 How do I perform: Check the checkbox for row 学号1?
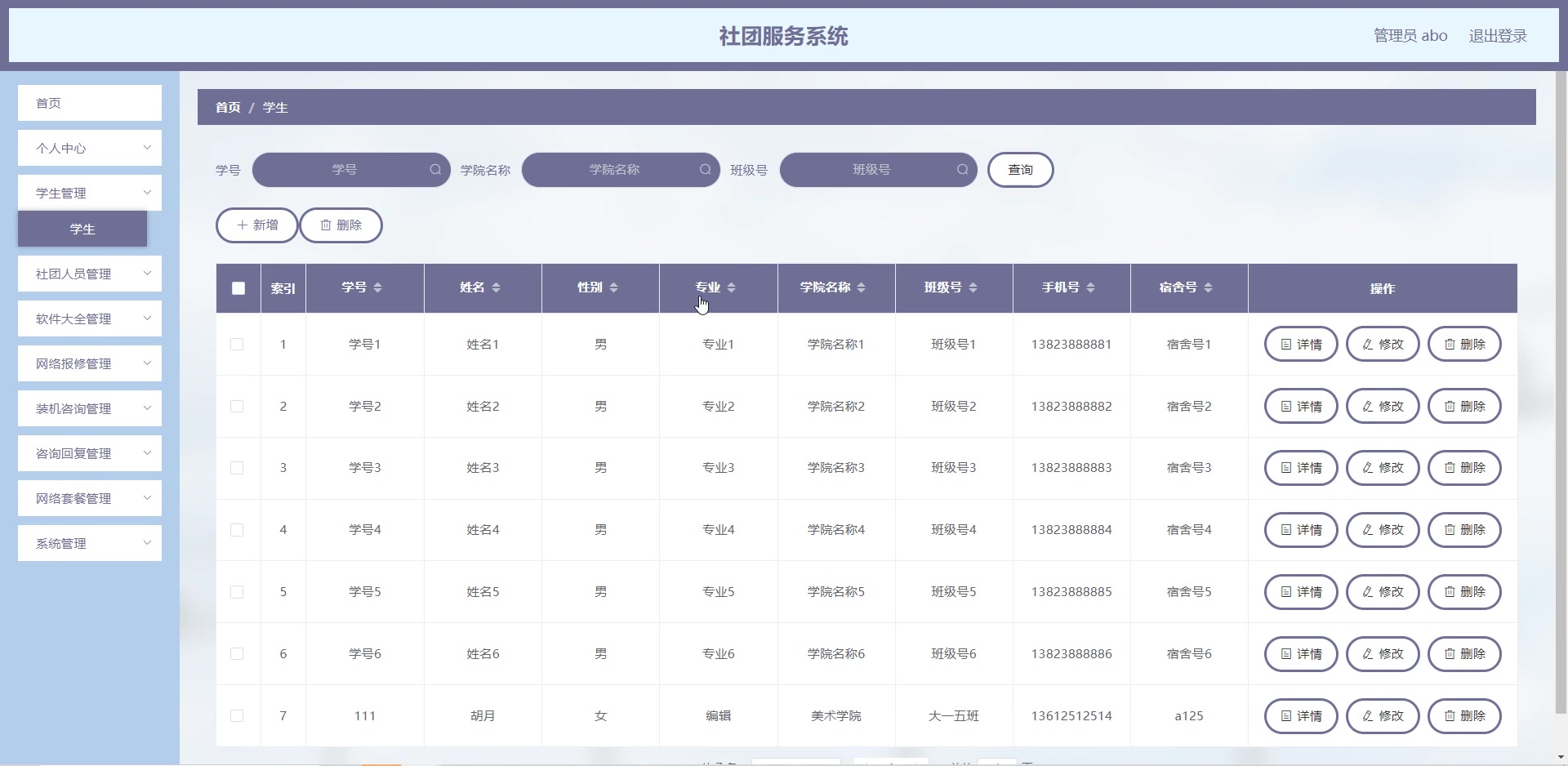click(237, 345)
